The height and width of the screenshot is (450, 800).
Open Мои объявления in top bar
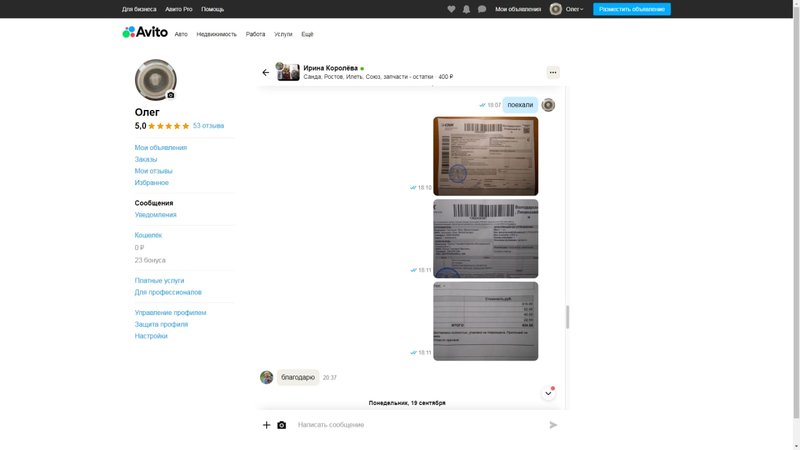click(x=518, y=9)
